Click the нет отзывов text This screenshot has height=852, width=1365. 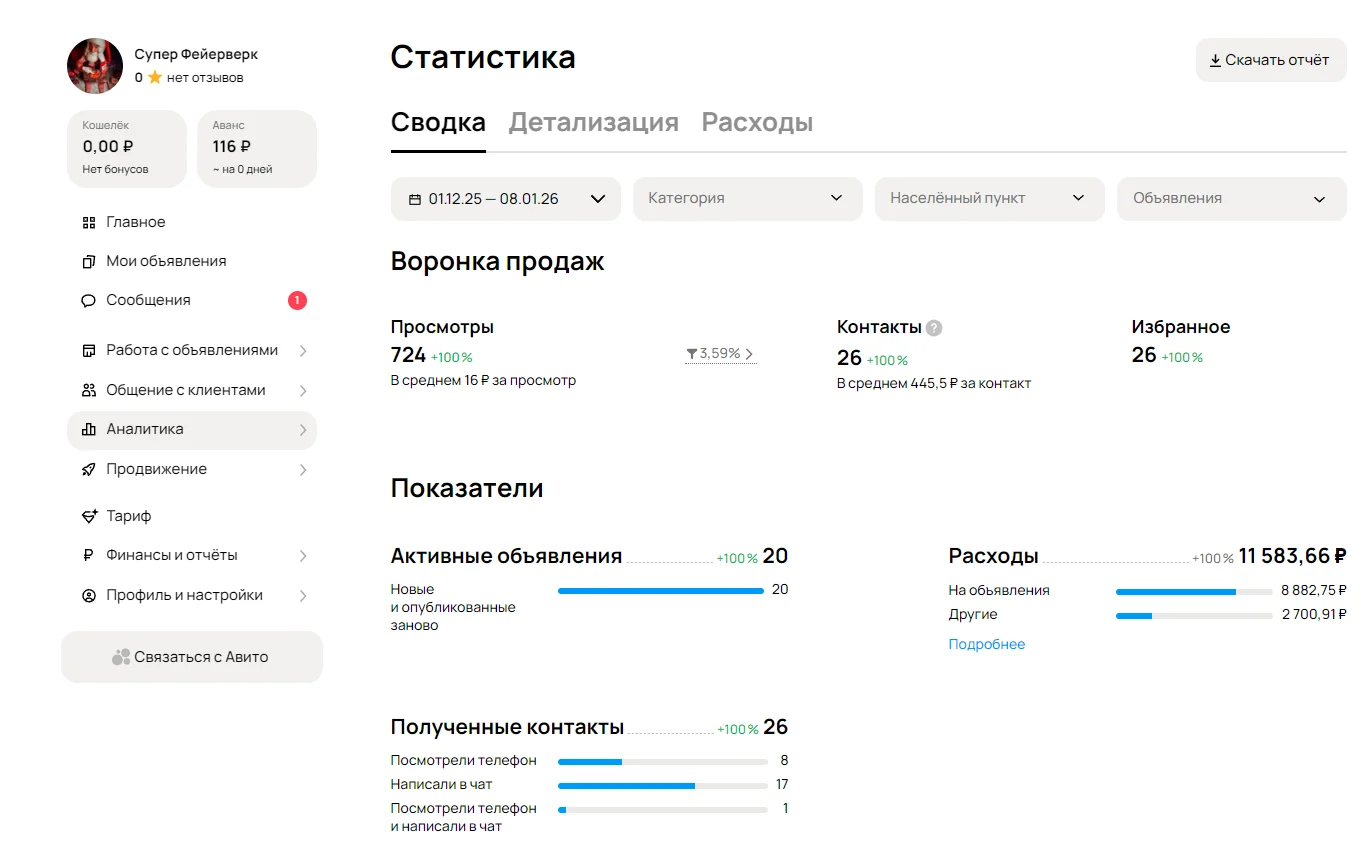205,78
